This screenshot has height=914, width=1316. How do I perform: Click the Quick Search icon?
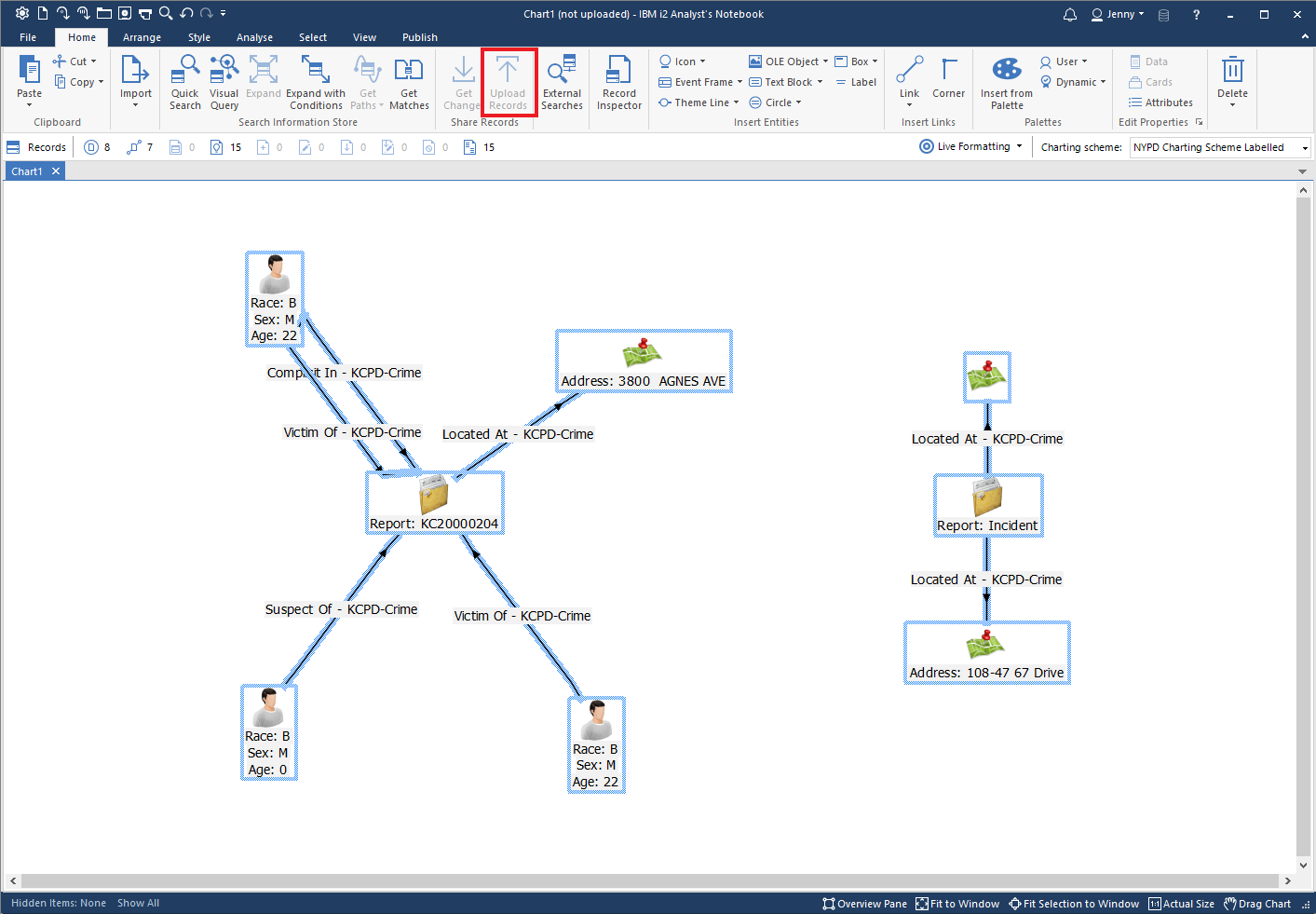184,72
